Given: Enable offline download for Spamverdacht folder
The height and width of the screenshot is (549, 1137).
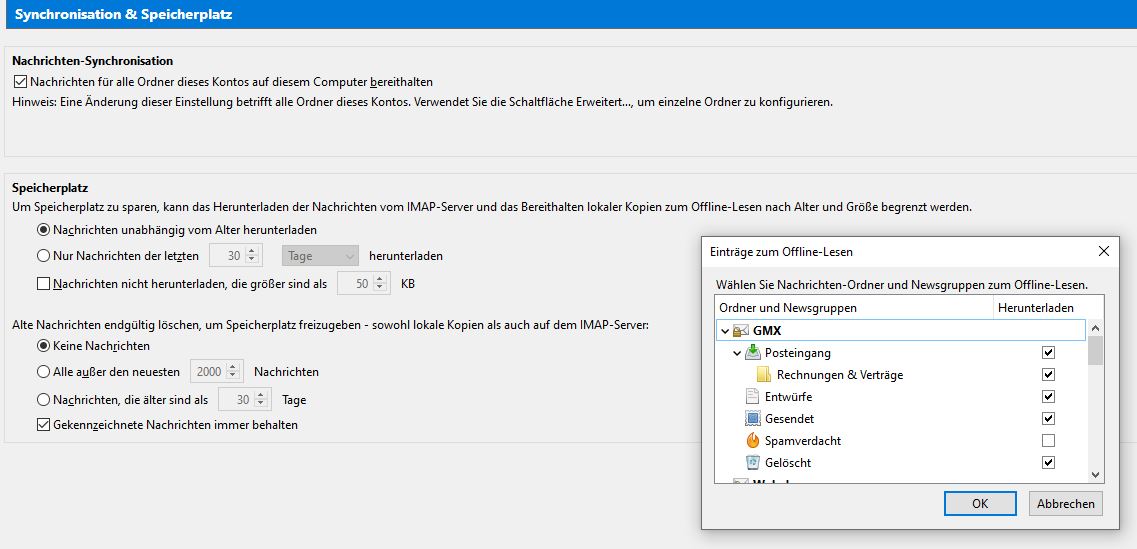Looking at the screenshot, I should pyautogui.click(x=1048, y=441).
